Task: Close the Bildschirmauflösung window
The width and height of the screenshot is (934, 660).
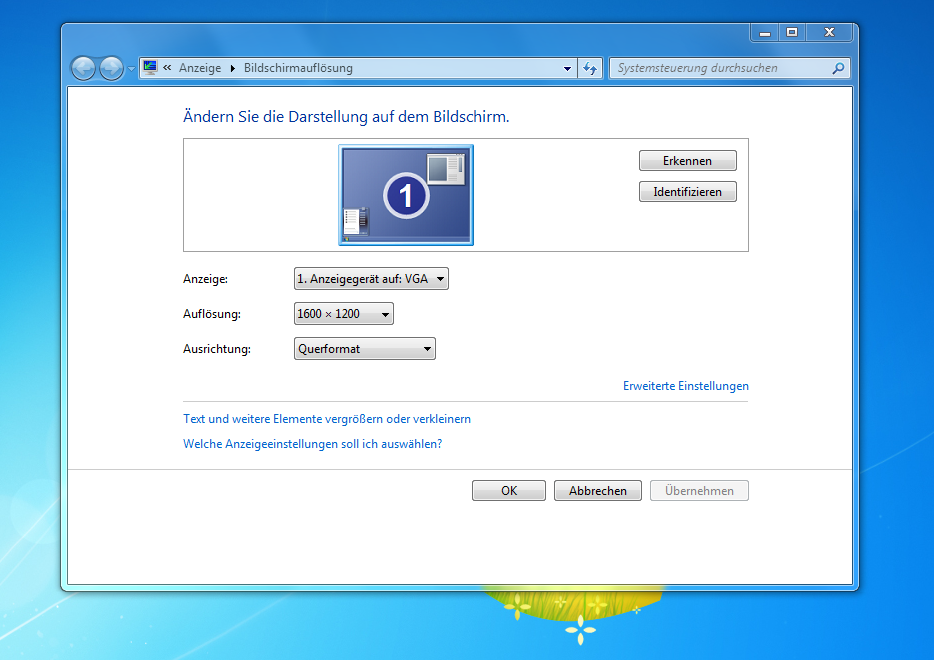Action: click(830, 33)
